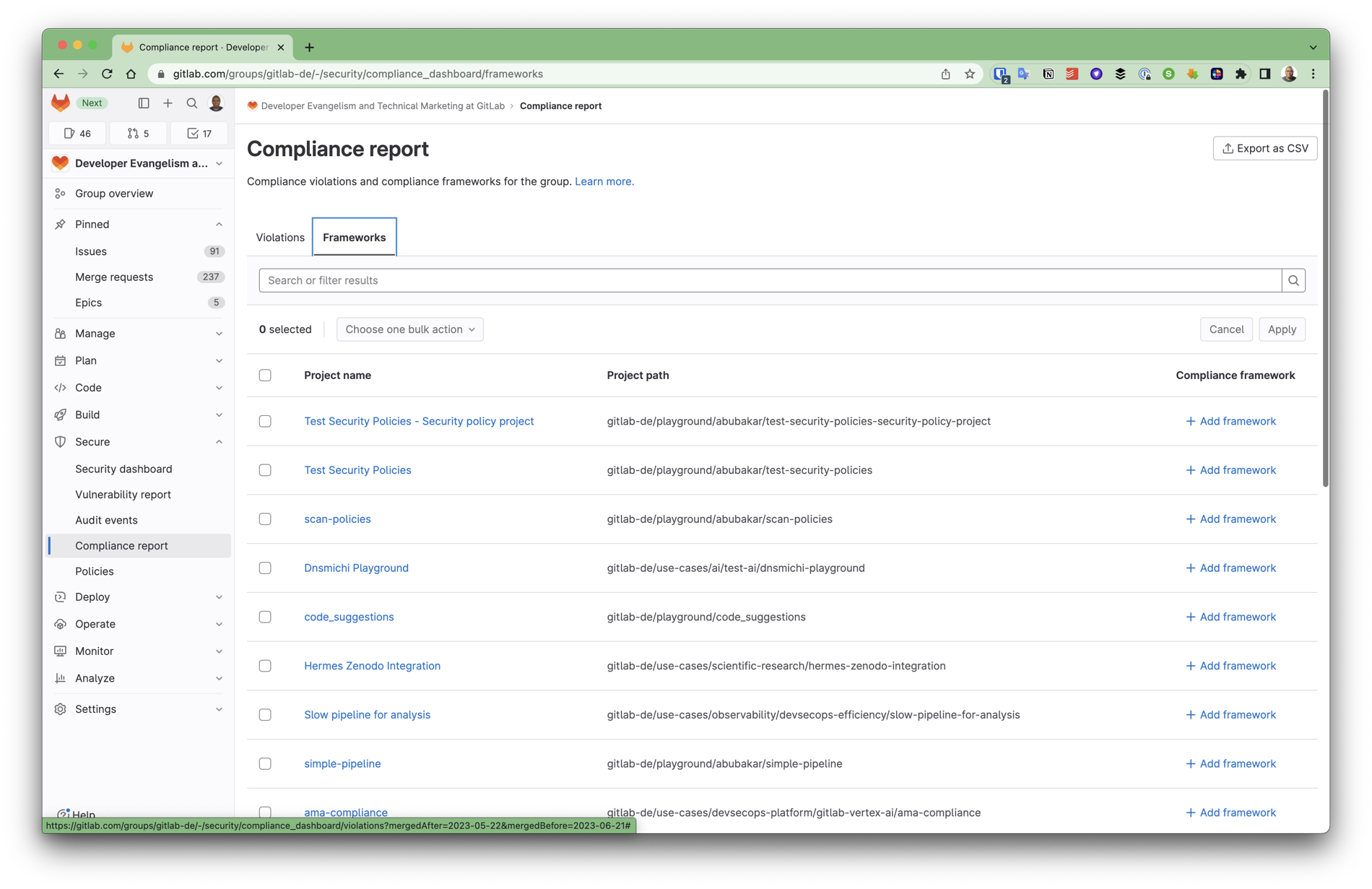Expand the Manage sidebar section
This screenshot has height=889, width=1372.
pos(139,334)
